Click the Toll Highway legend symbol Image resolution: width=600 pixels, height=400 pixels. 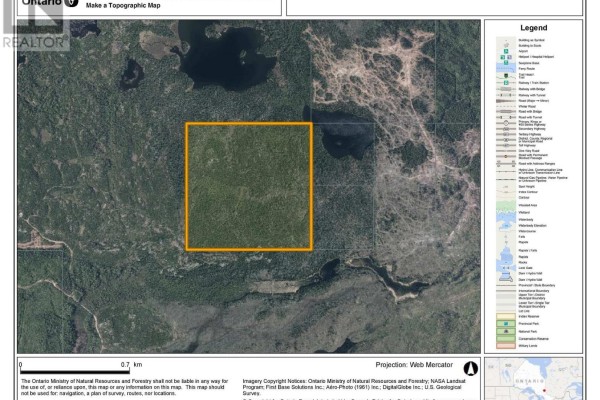(x=506, y=145)
